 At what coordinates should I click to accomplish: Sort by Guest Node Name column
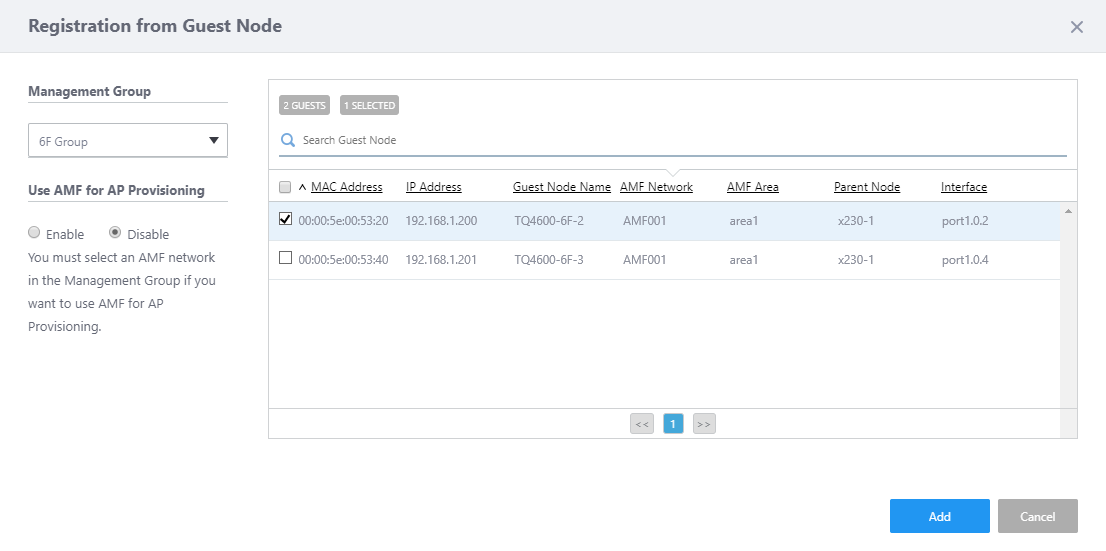(x=561, y=187)
